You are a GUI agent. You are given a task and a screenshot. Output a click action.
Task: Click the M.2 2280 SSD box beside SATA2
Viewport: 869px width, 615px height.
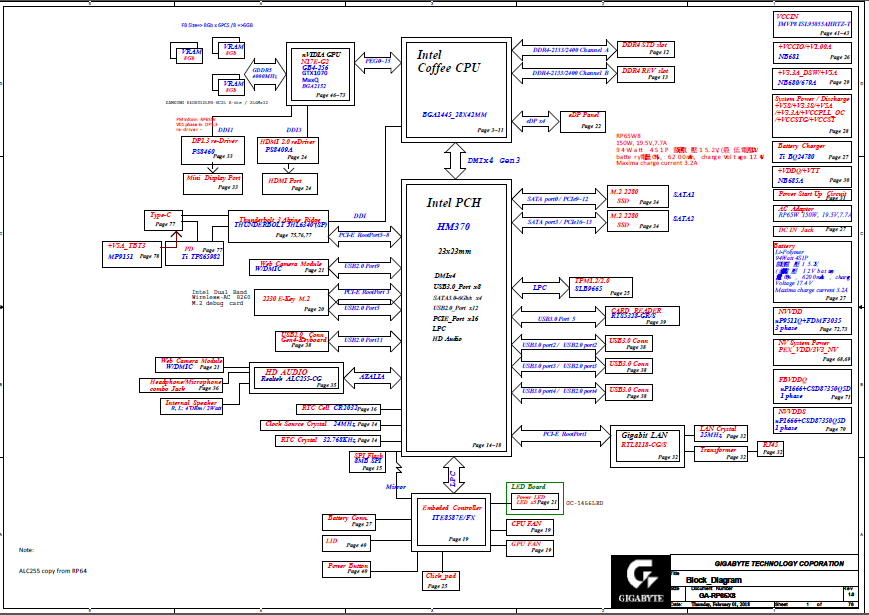click(x=638, y=221)
